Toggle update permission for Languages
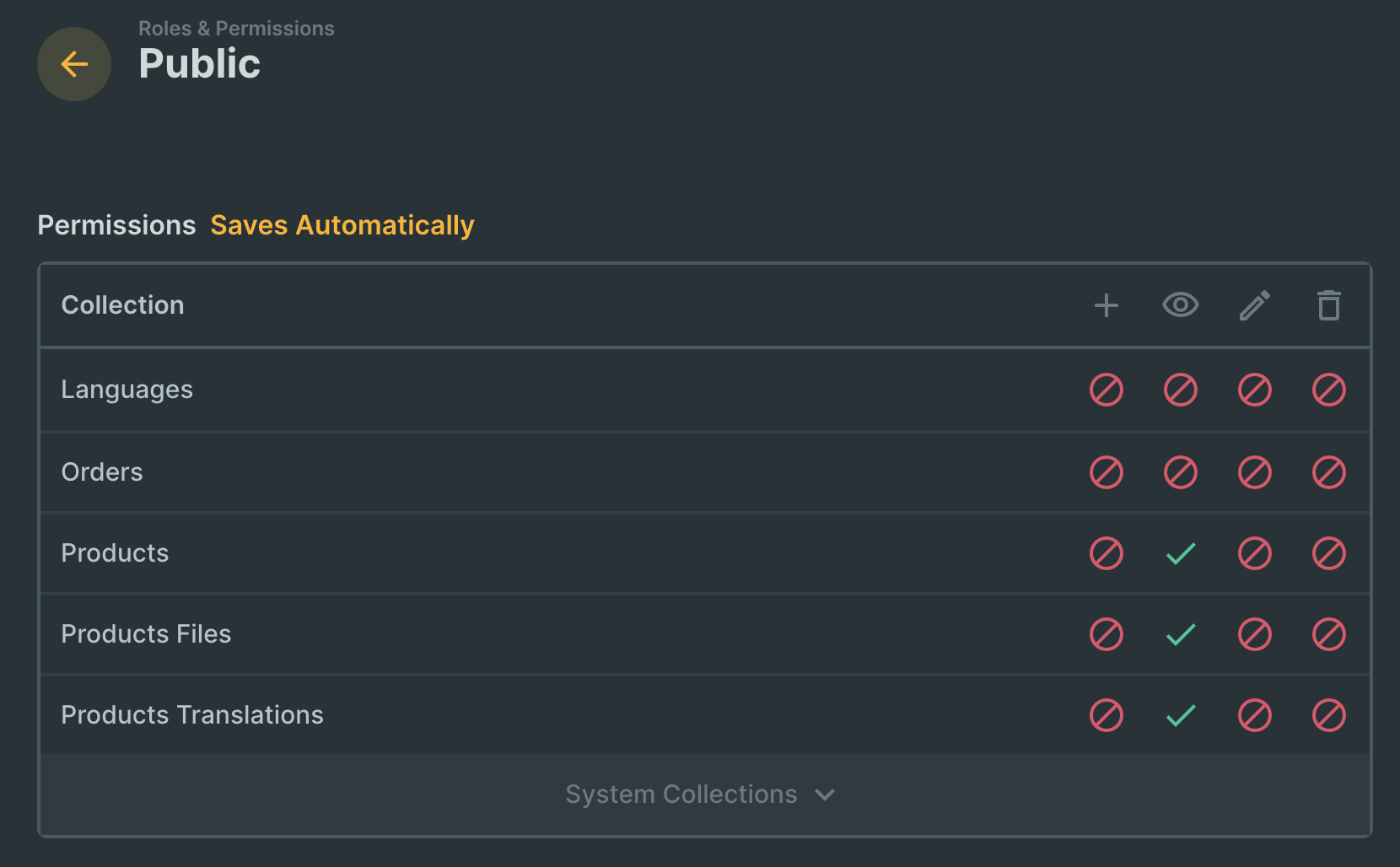The width and height of the screenshot is (1400, 867). (1255, 390)
